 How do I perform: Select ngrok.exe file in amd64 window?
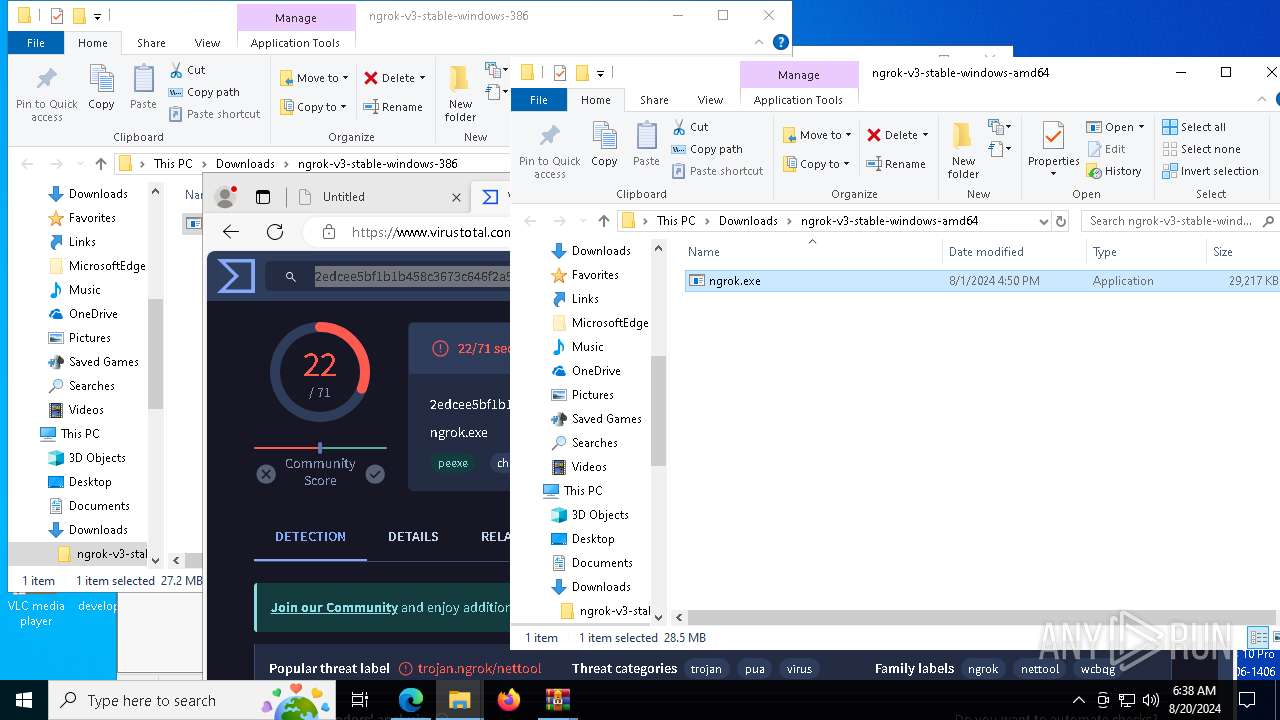[980, 281]
